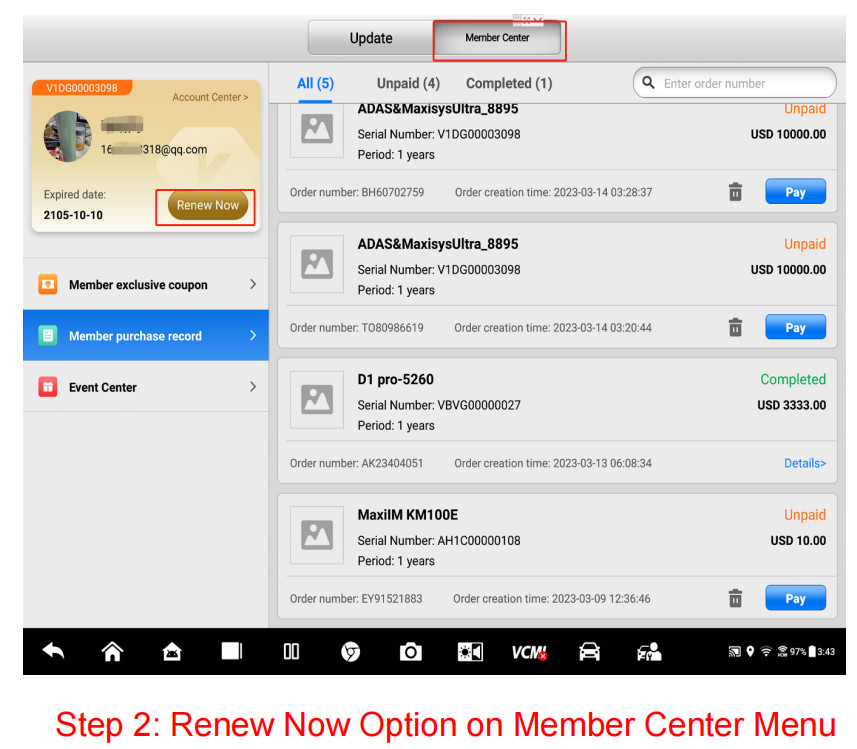Open Details for the D1 pro-5260 order

pyautogui.click(x=805, y=463)
